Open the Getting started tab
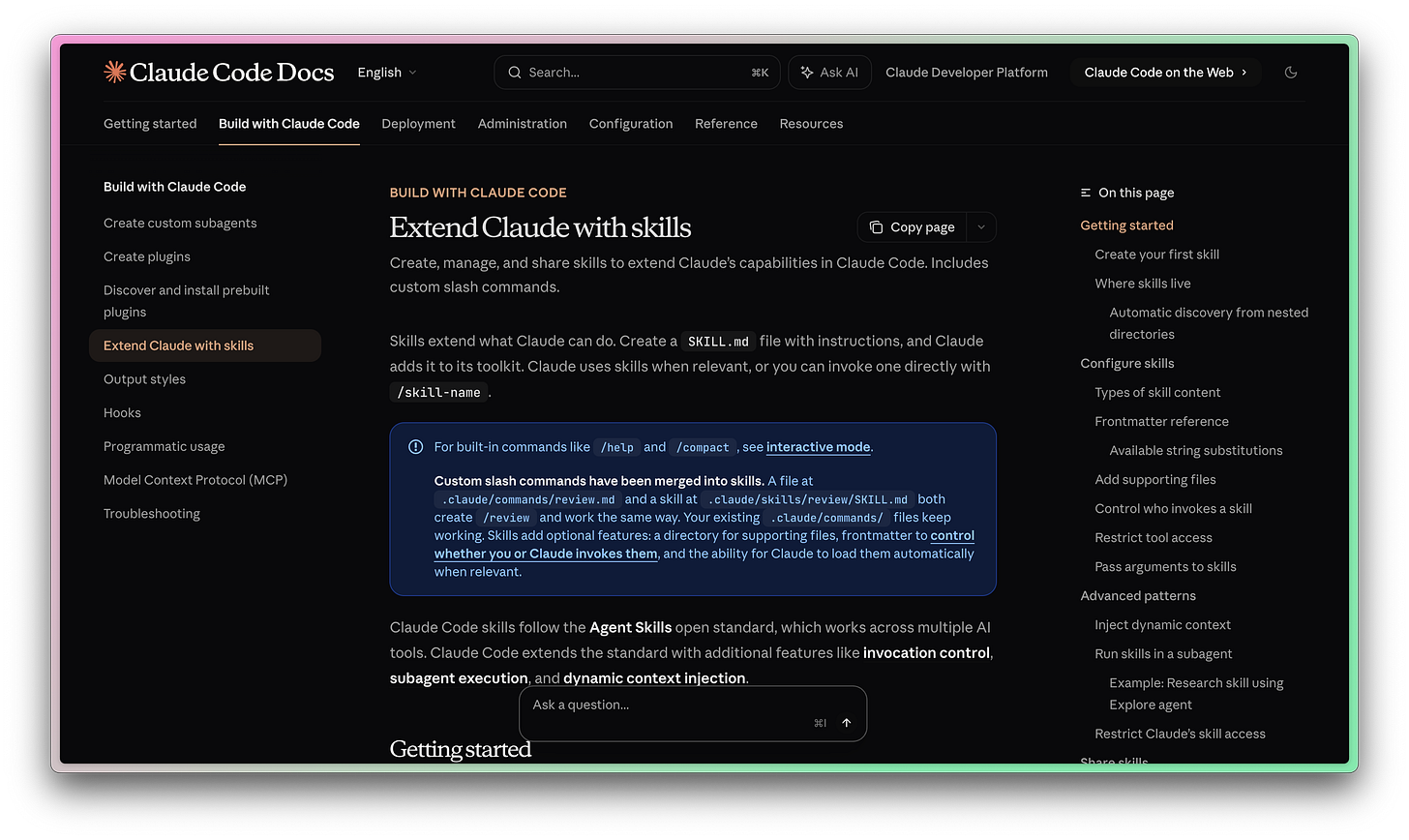Viewport: 1409px width, 840px height. [150, 124]
